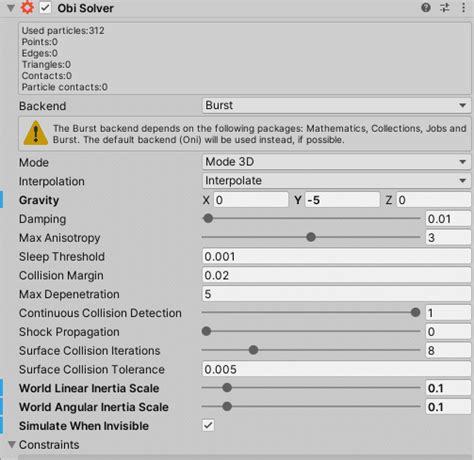Click the Gravity property label
Viewport: 474px width, 460px height.
[39, 200]
